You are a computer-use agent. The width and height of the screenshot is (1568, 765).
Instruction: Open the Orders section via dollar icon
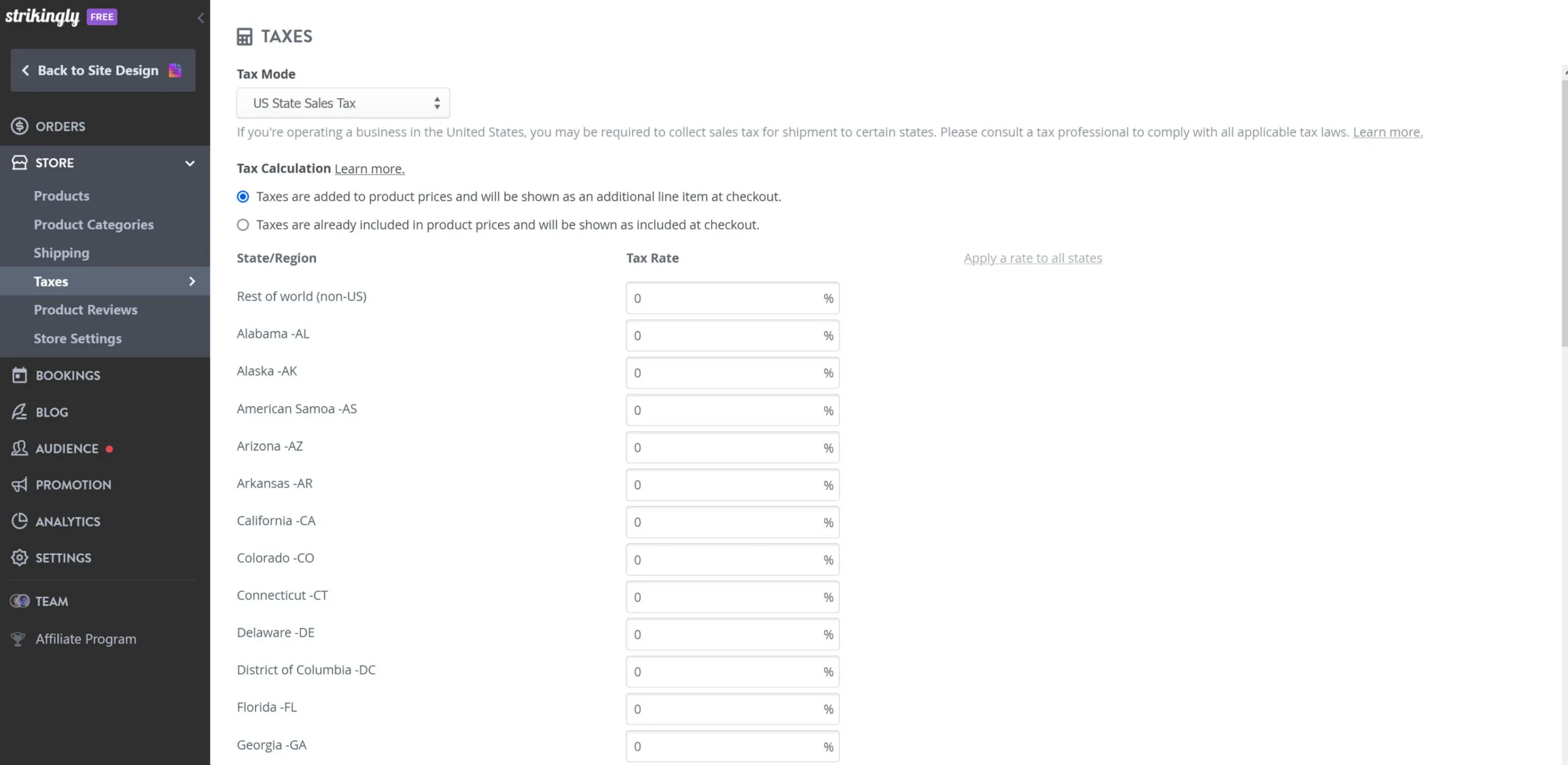point(19,126)
